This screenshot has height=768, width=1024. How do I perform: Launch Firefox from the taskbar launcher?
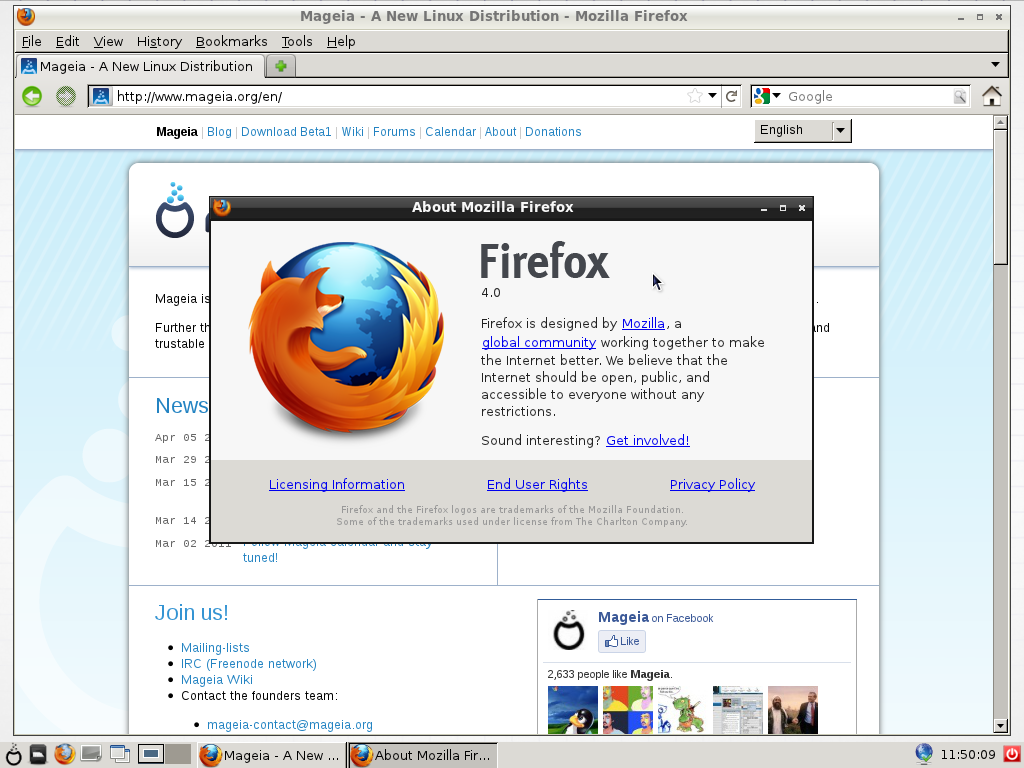coord(64,754)
